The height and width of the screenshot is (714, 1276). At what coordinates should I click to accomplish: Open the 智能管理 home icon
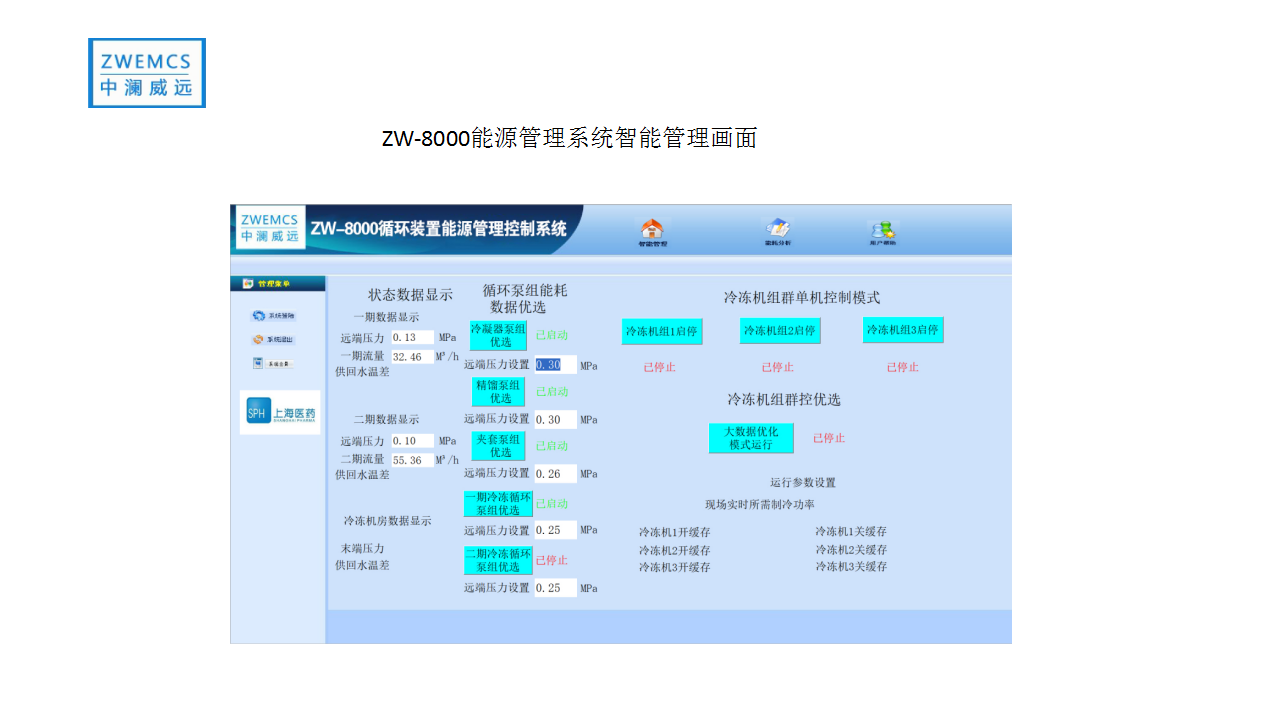pos(652,231)
